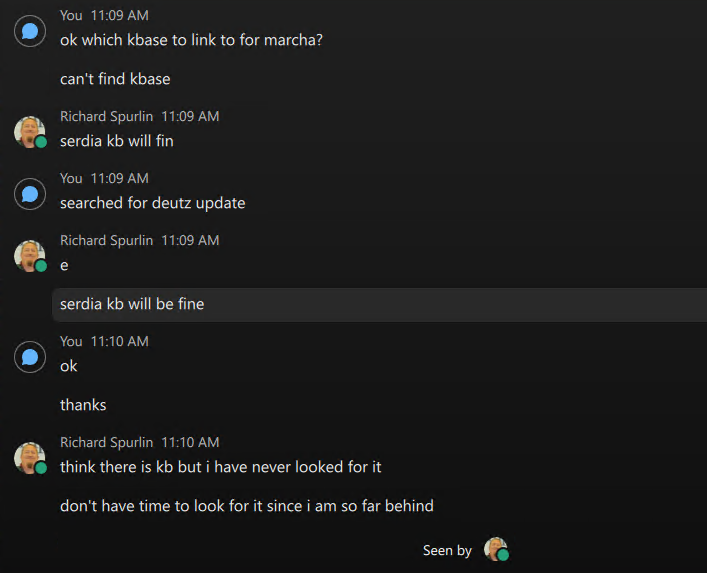The height and width of the screenshot is (573, 707).
Task: Click the 11:10 AM timestamp next to 'You'
Action: [119, 341]
